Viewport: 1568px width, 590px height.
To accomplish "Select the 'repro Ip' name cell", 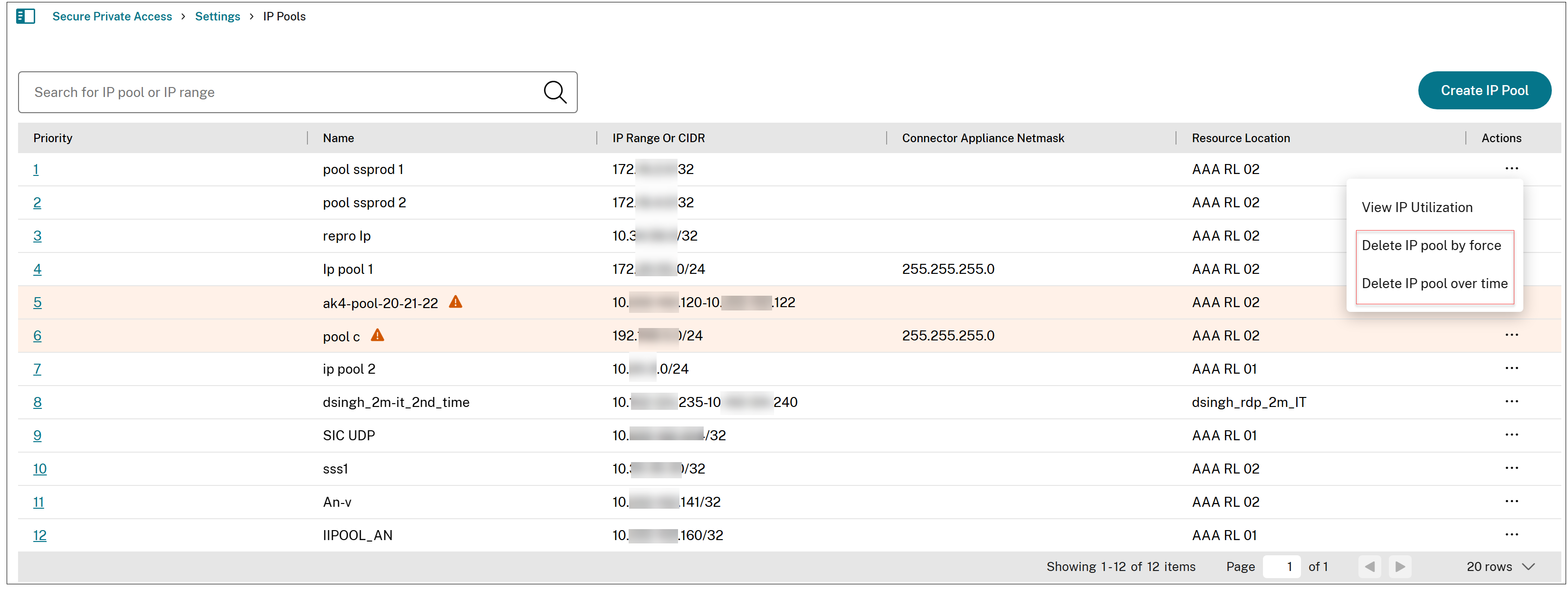I will pyautogui.click(x=346, y=236).
